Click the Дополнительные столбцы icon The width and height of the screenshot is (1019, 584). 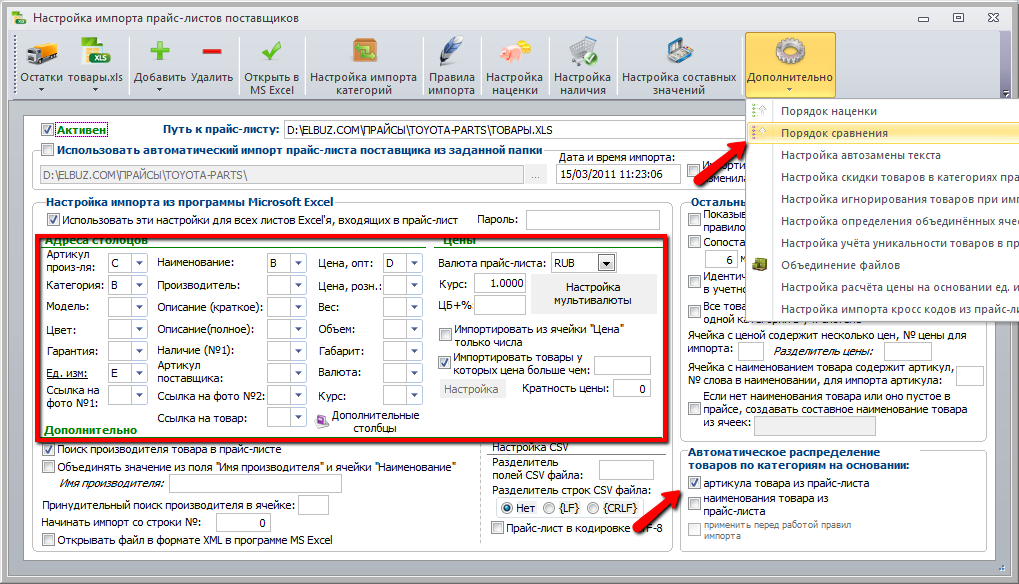coord(322,422)
